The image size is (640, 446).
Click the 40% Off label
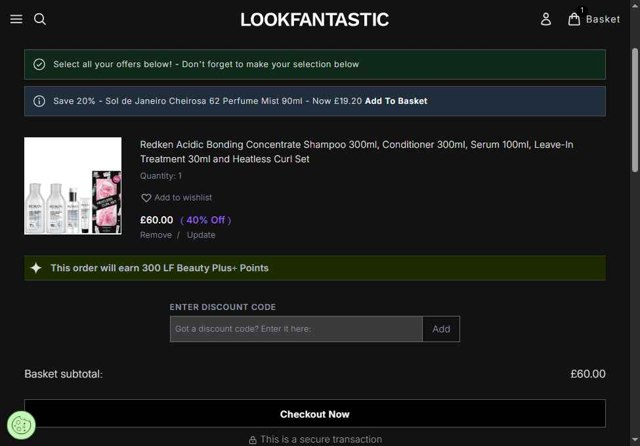pyautogui.click(x=206, y=220)
